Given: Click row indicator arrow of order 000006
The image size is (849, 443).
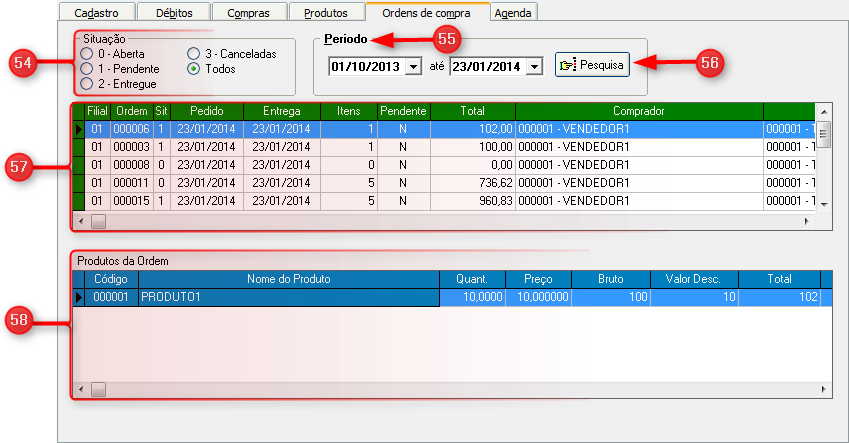Looking at the screenshot, I should (x=79, y=129).
